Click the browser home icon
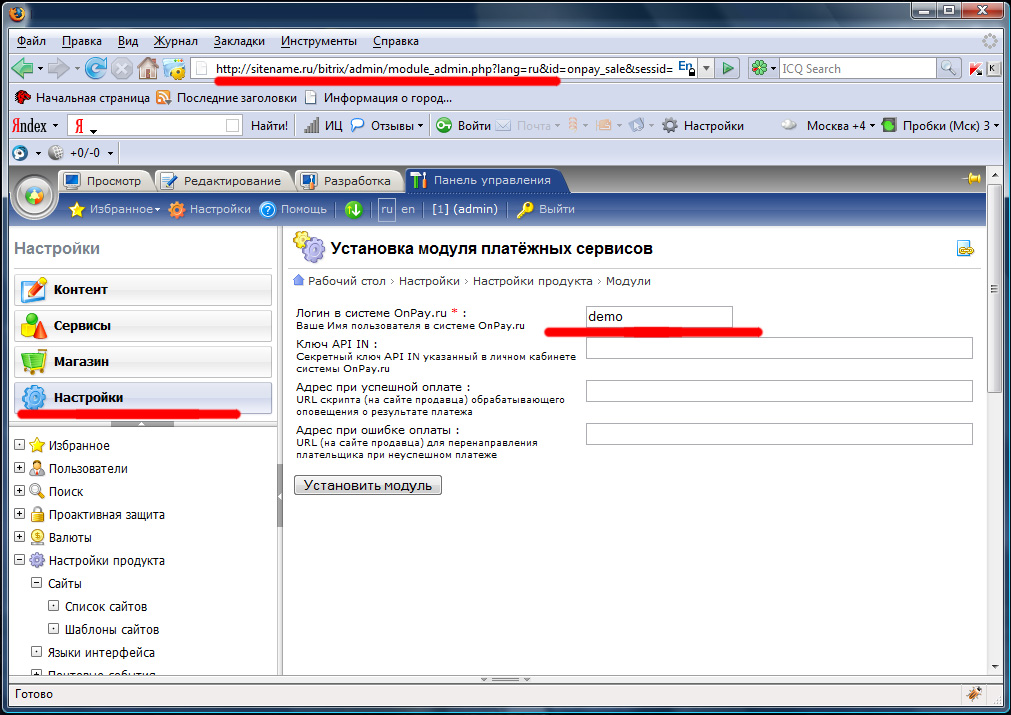The width and height of the screenshot is (1011, 715). click(x=148, y=69)
